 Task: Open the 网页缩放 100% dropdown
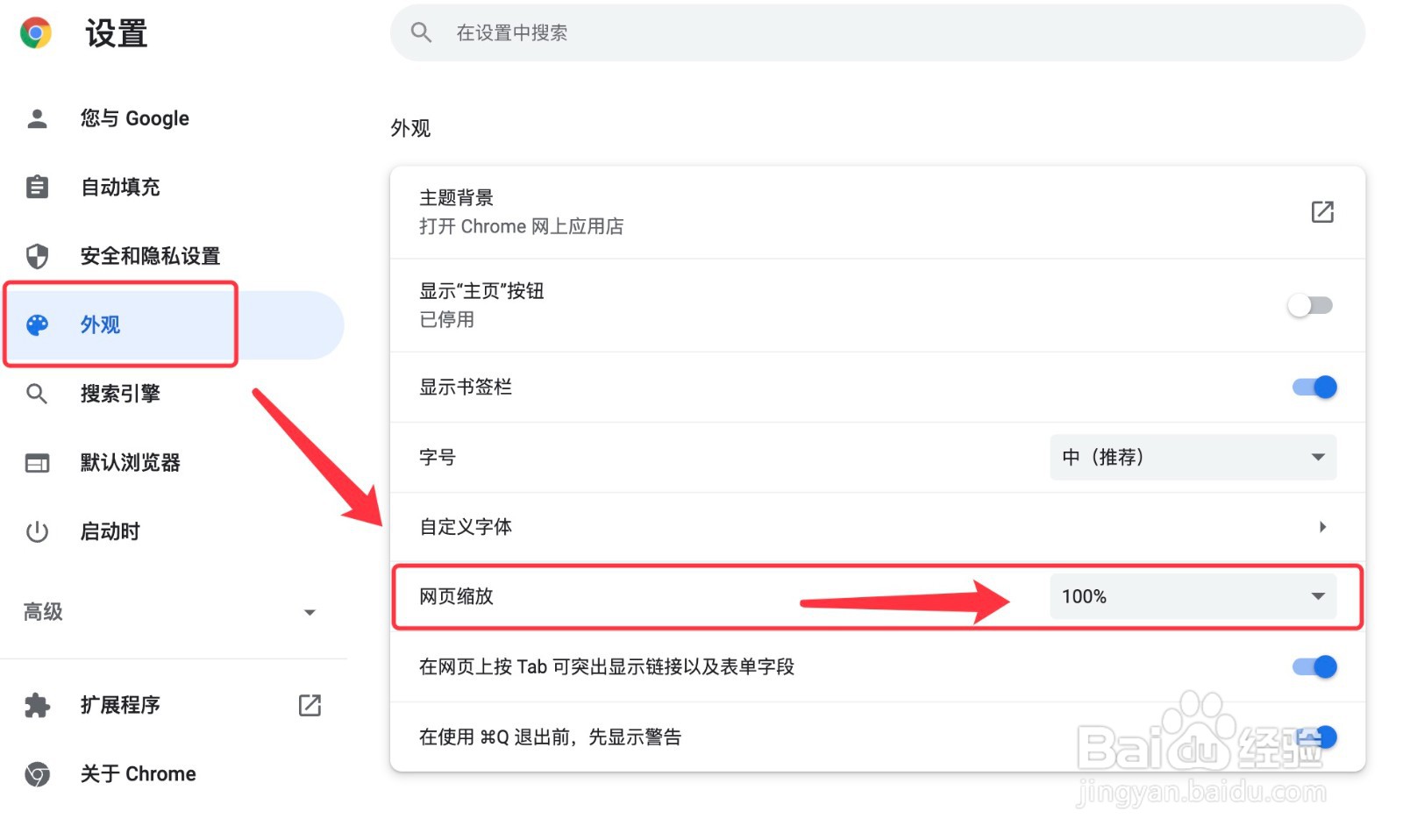tap(1193, 596)
